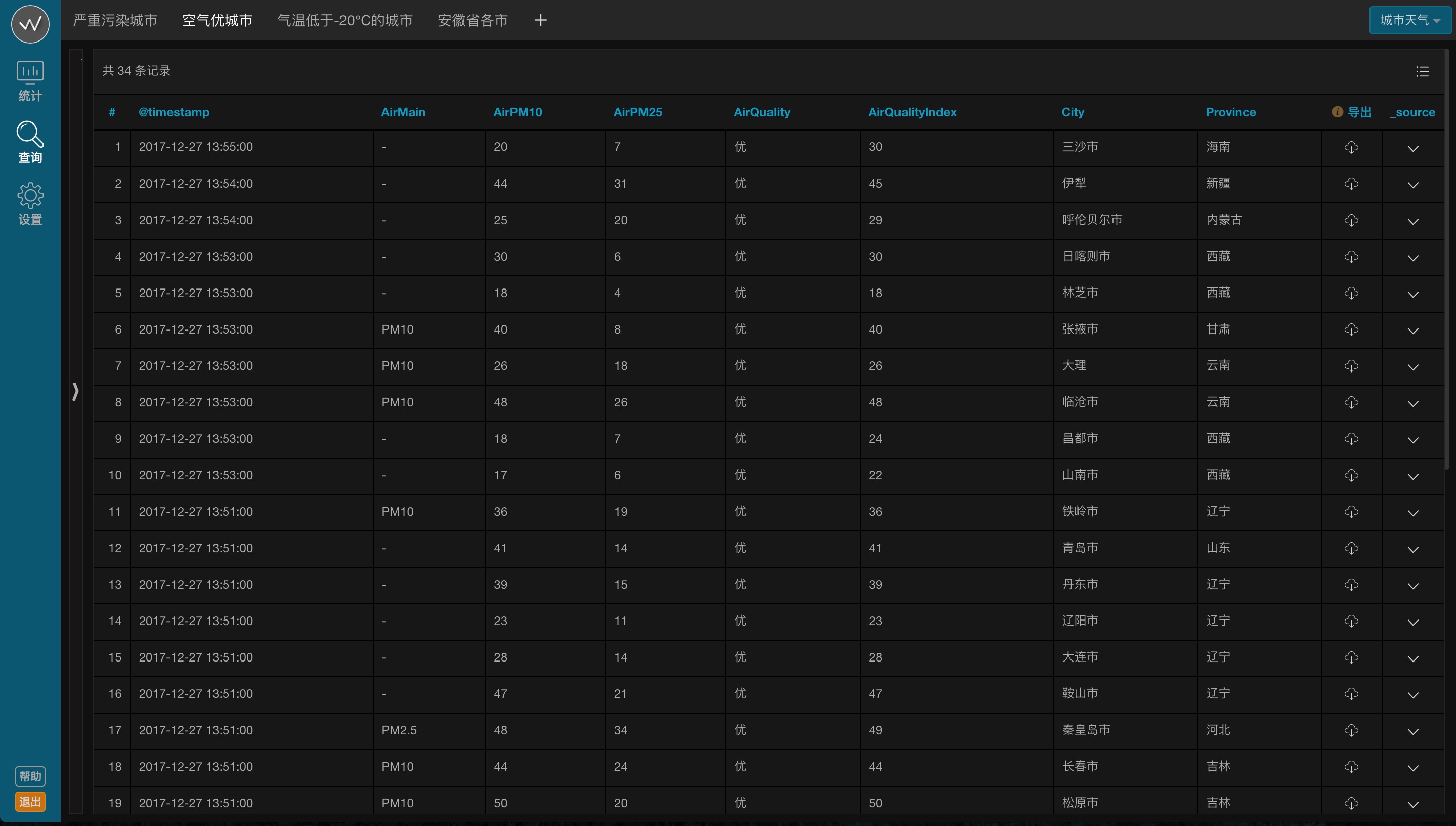Open the list options icon above table

(x=1422, y=71)
